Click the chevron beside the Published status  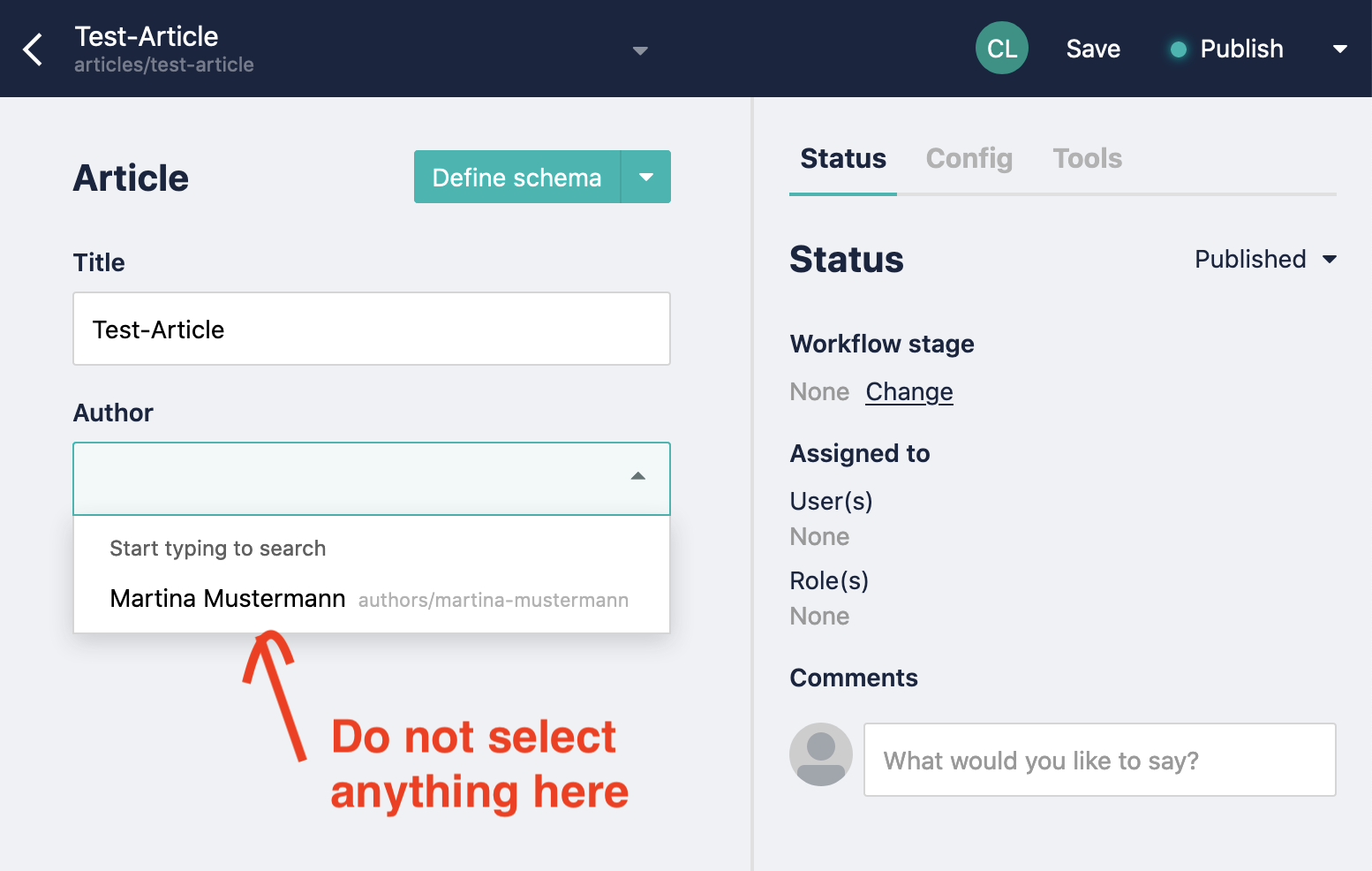(1330, 259)
